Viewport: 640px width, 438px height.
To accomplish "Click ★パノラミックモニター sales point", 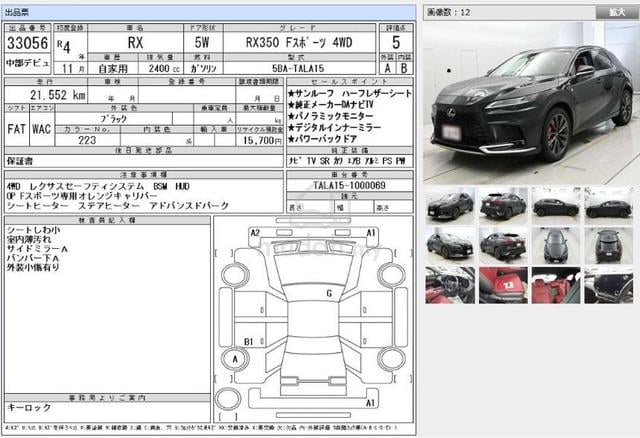I will click(330, 116).
